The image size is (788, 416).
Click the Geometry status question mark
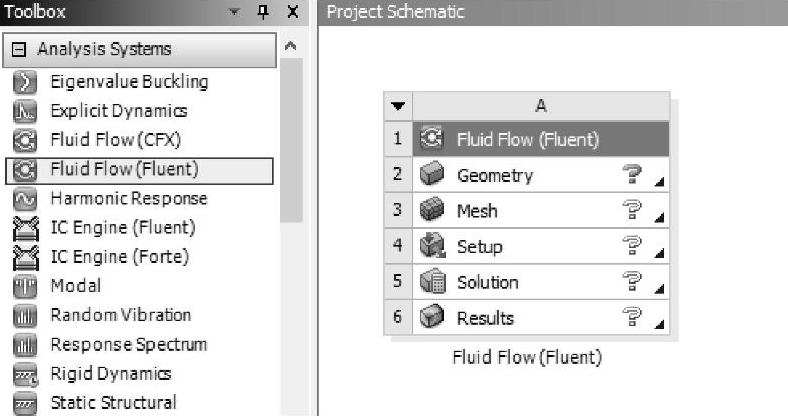point(631,175)
